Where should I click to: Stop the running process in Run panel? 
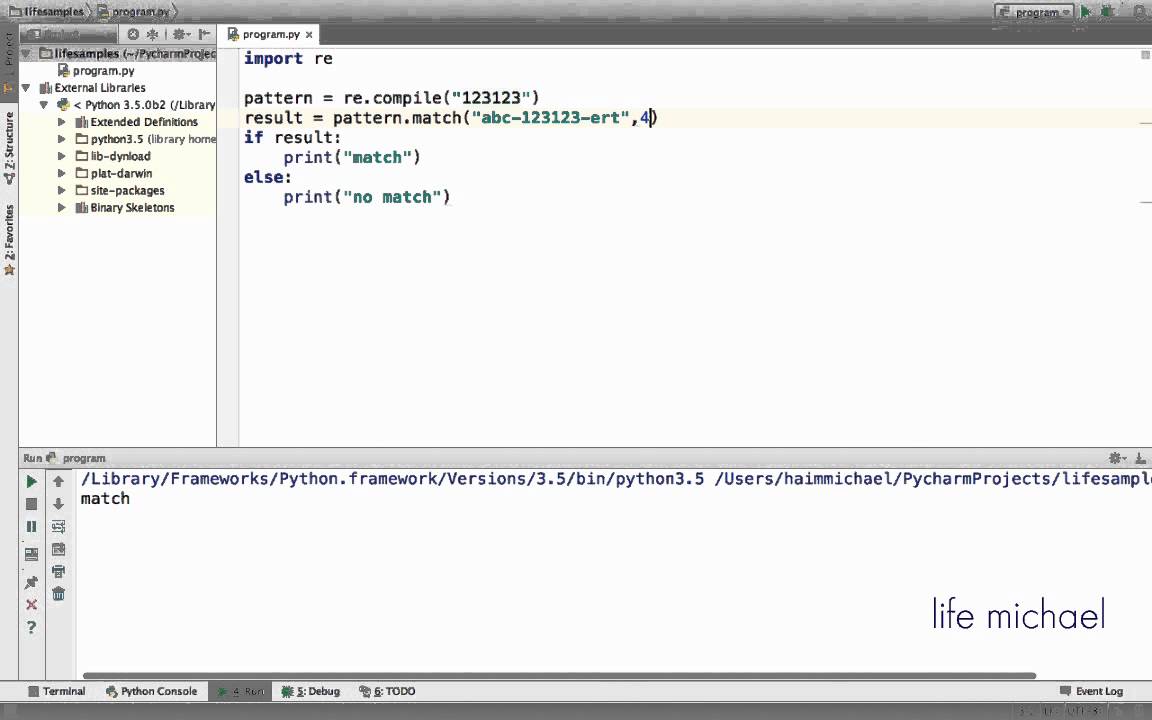(x=31, y=504)
